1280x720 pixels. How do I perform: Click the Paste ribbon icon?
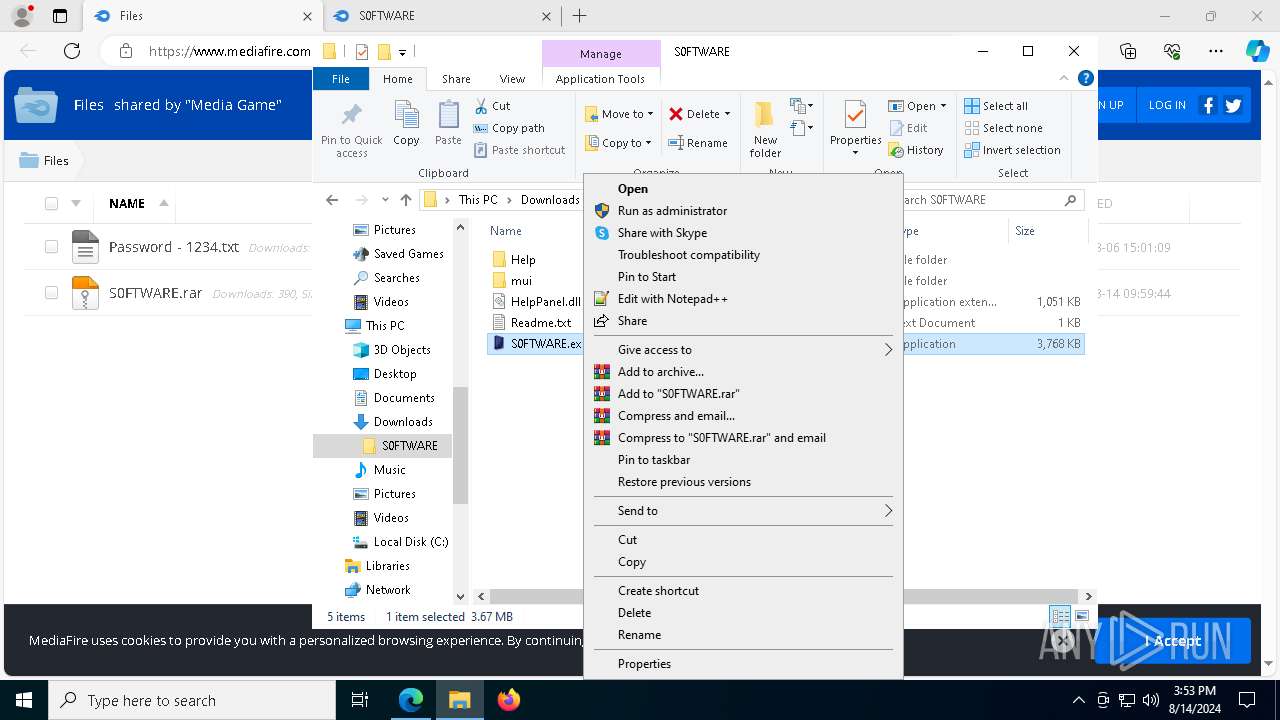pos(448,116)
